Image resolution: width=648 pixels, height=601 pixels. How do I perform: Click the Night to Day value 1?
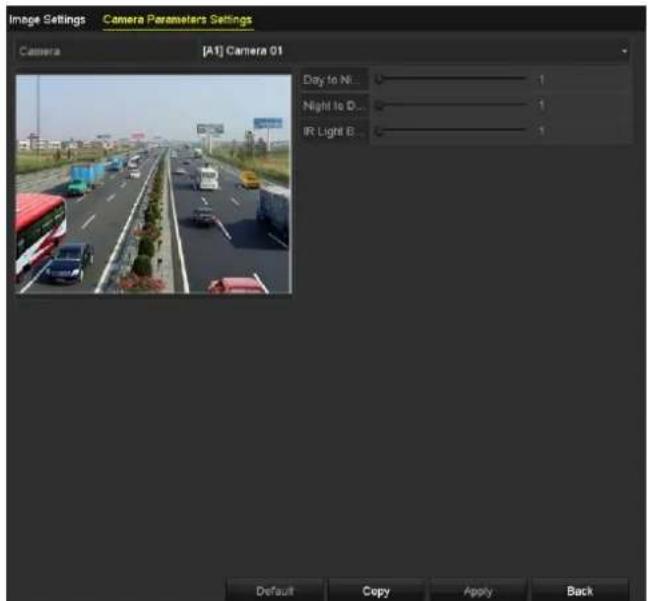coord(541,105)
